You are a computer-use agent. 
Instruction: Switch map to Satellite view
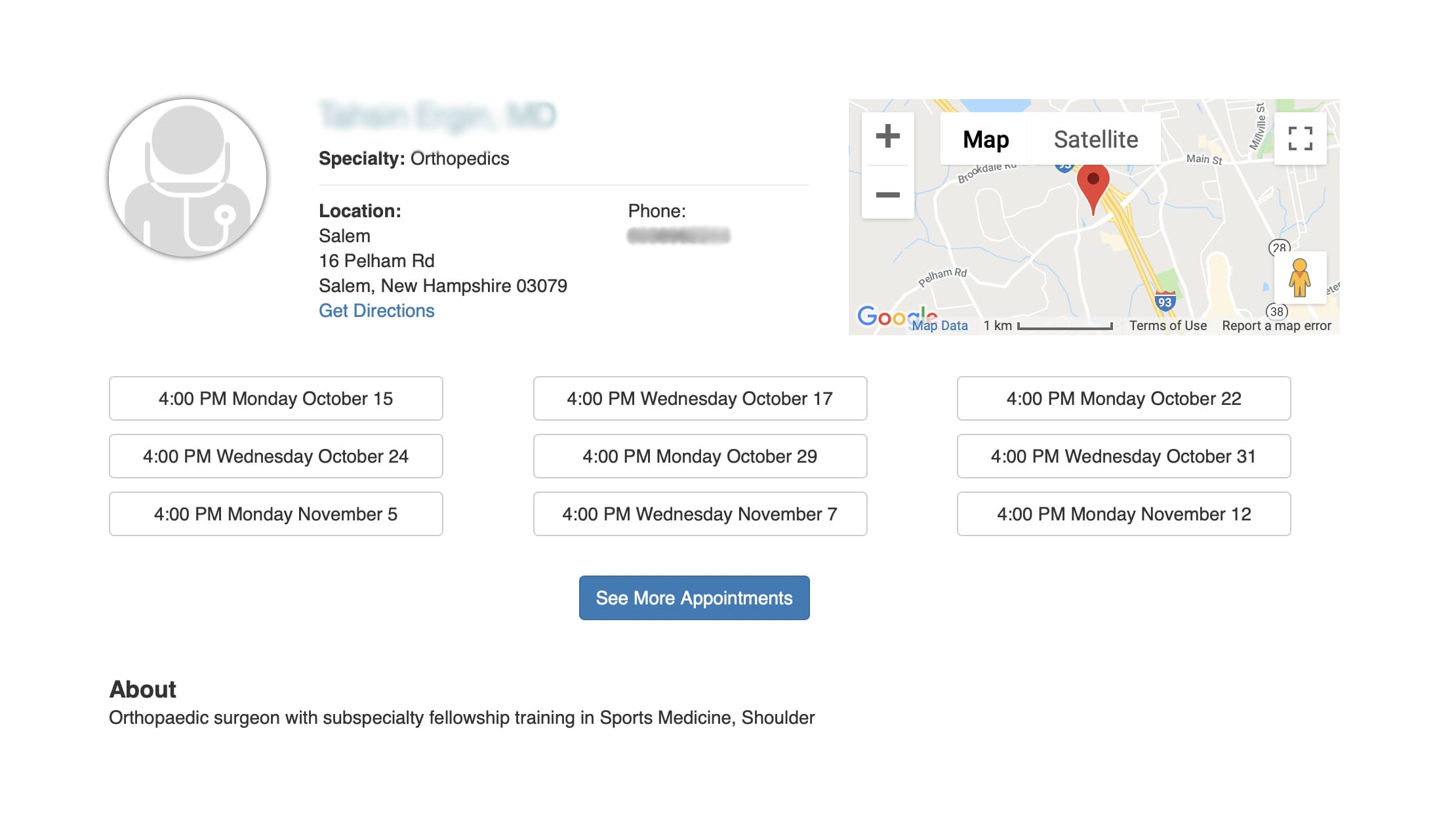[1095, 139]
